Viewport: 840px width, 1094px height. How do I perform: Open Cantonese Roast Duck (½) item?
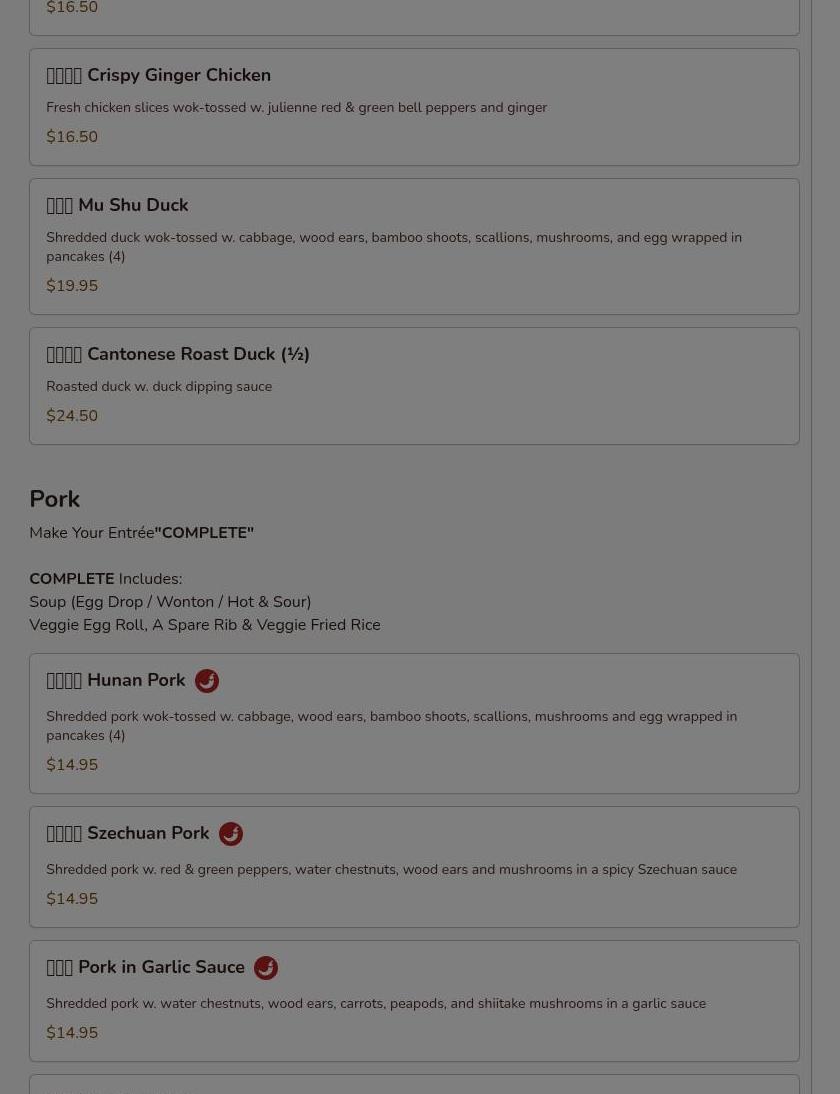(414, 386)
